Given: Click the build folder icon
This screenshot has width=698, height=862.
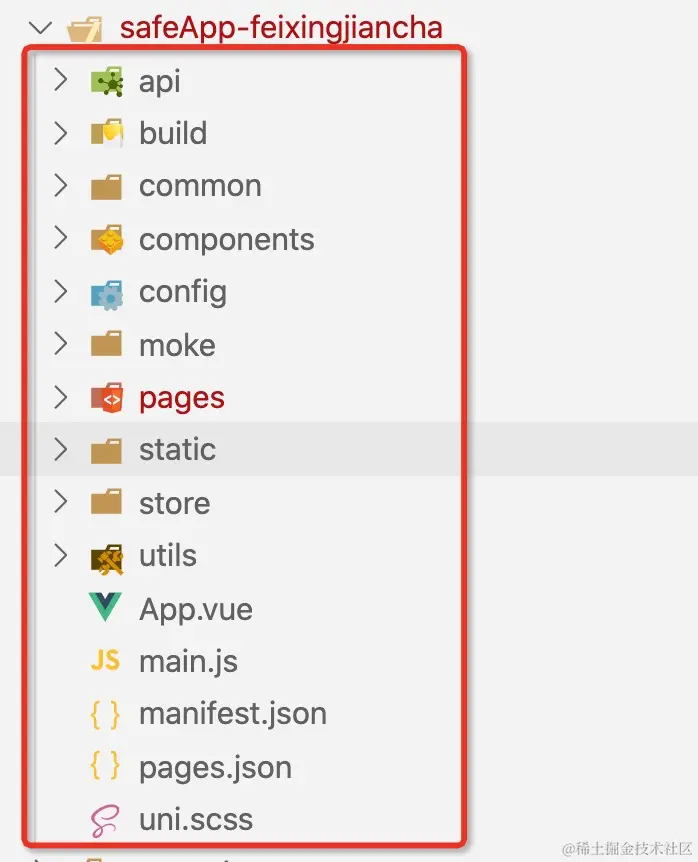Looking at the screenshot, I should point(107,133).
